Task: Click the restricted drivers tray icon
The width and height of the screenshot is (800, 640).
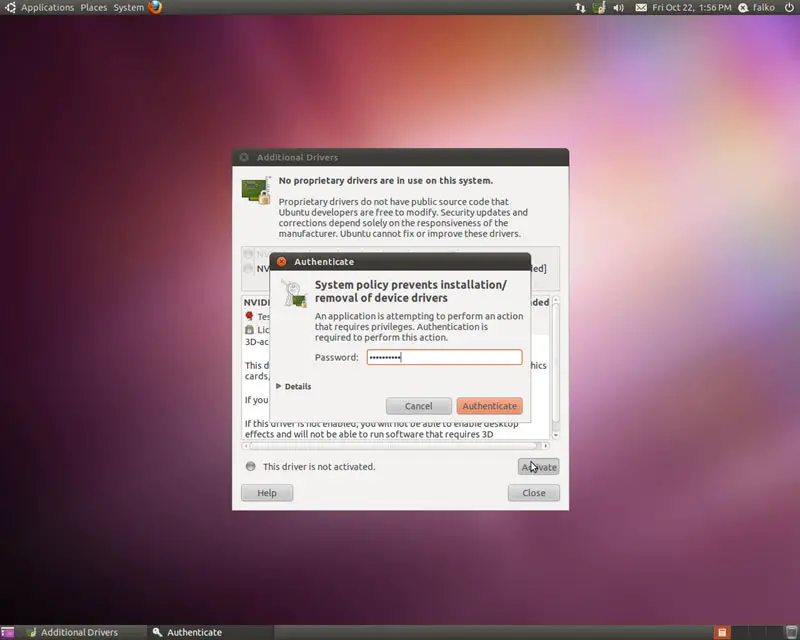Action: [598, 7]
